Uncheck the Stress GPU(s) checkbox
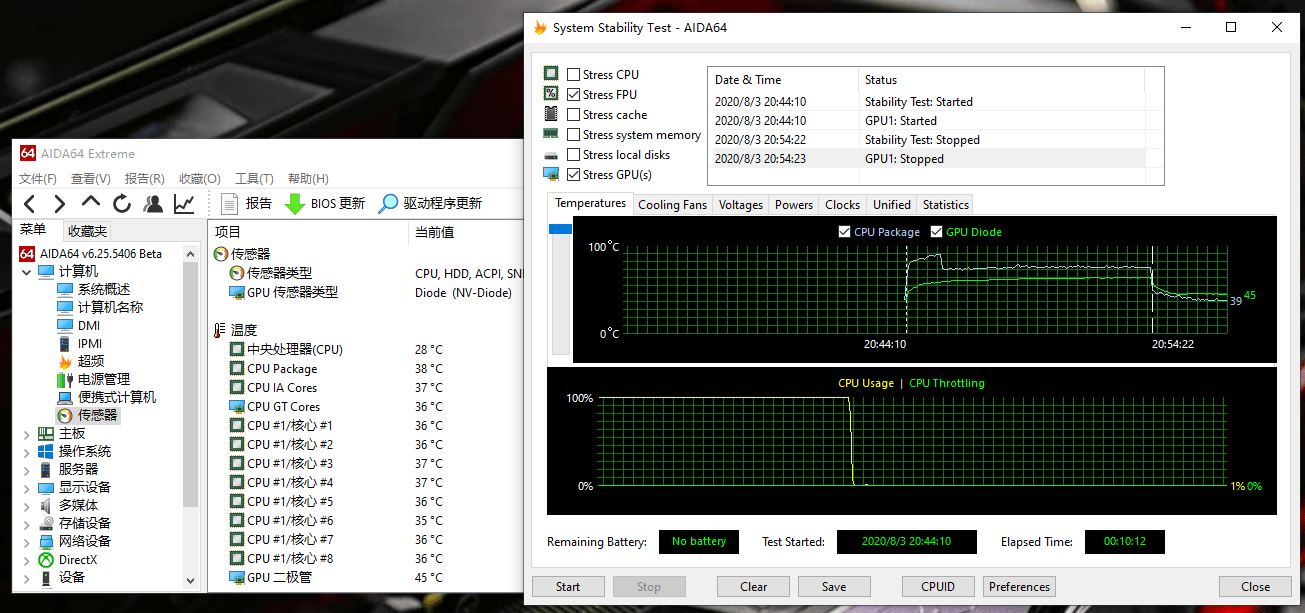The width and height of the screenshot is (1305, 613). [x=573, y=174]
